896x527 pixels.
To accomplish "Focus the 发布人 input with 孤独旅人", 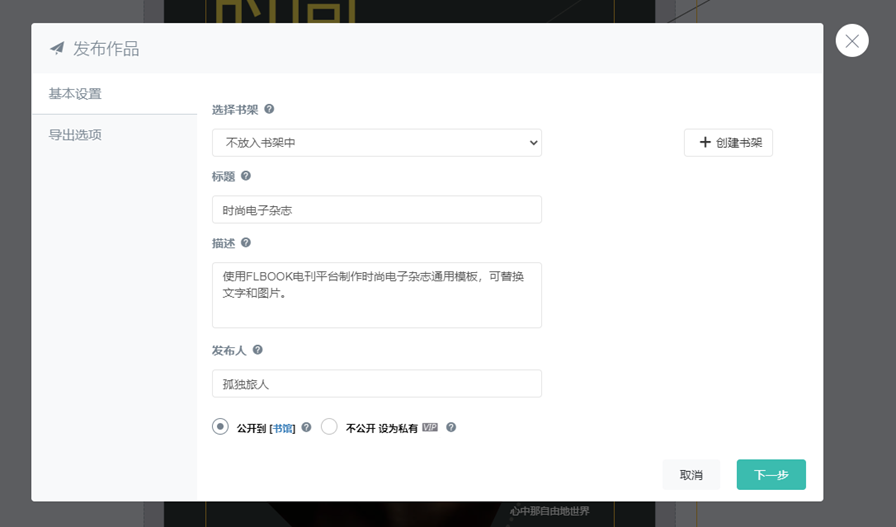I will click(377, 384).
